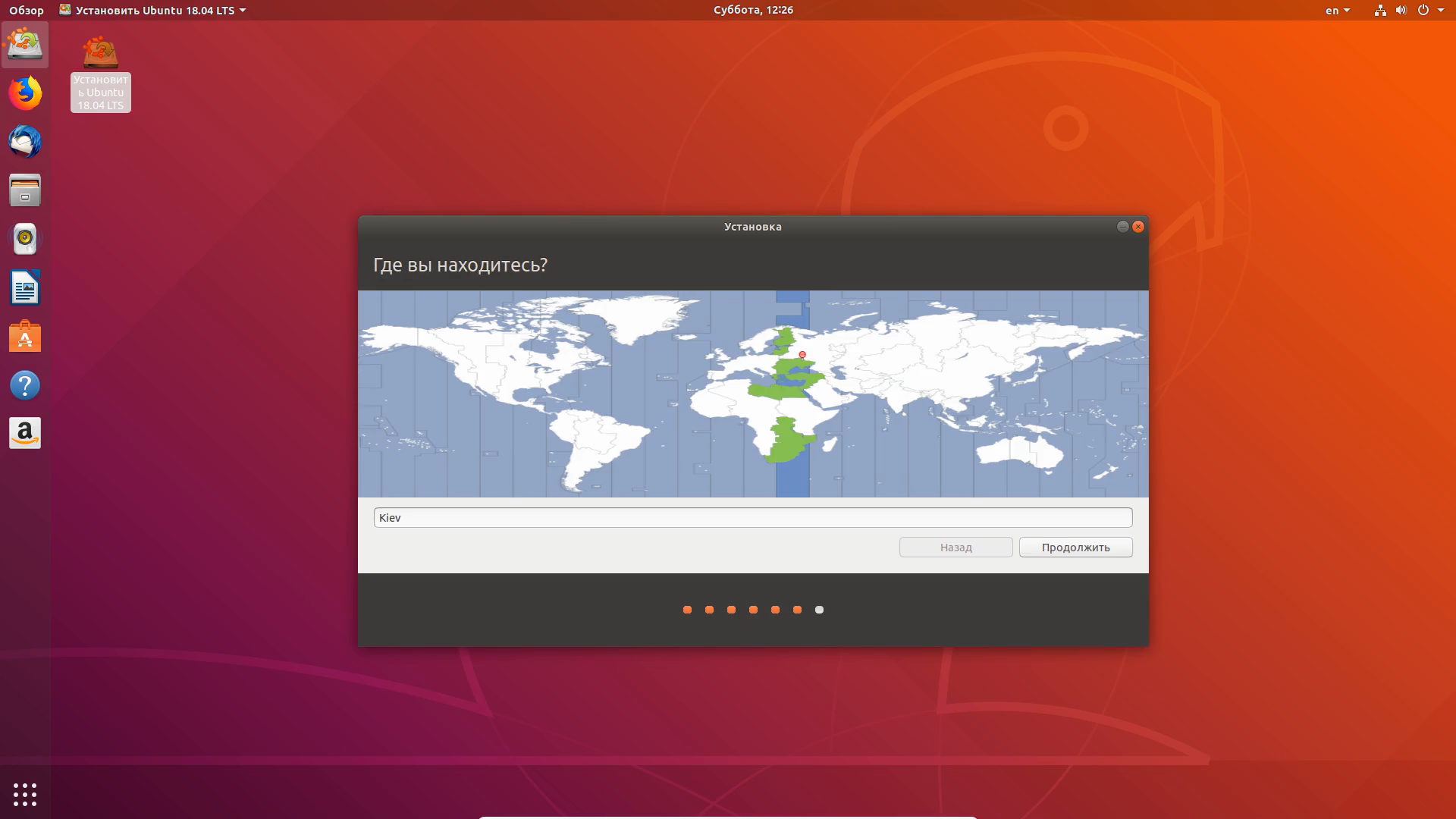Open Thunderbird mail from the dock

tap(25, 142)
